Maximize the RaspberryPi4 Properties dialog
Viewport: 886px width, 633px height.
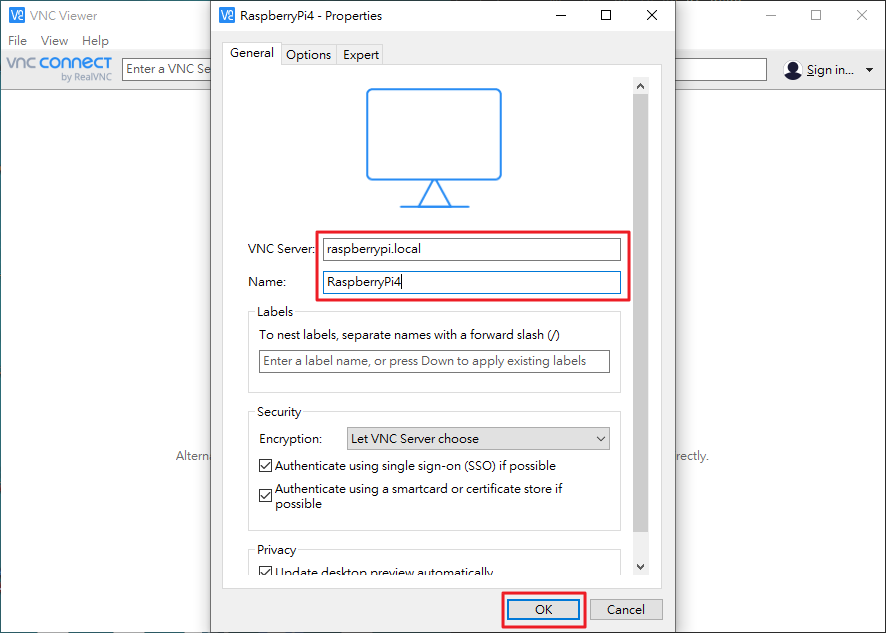pos(606,15)
